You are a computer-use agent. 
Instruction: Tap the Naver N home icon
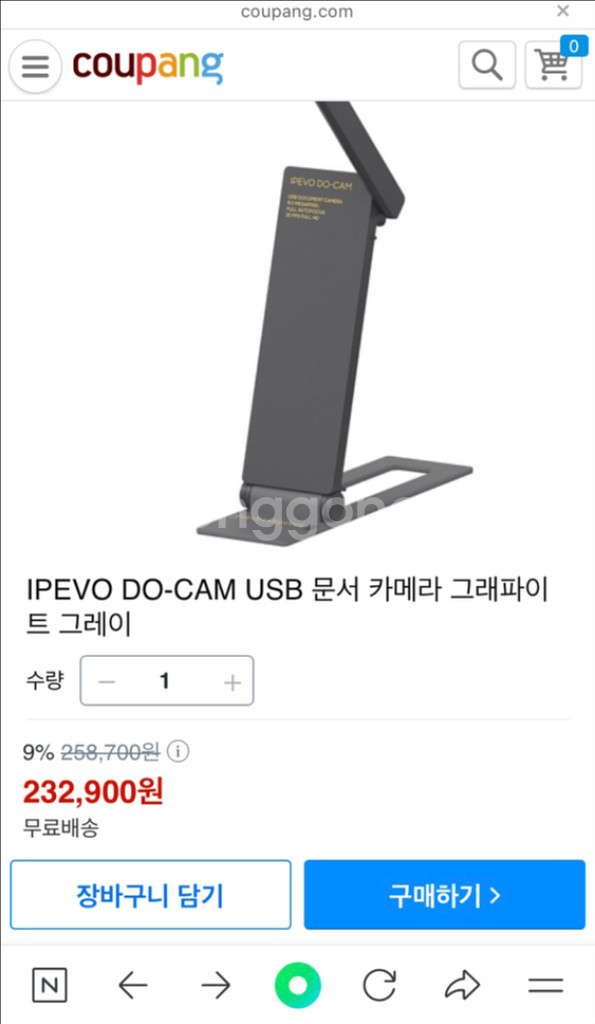(x=50, y=985)
